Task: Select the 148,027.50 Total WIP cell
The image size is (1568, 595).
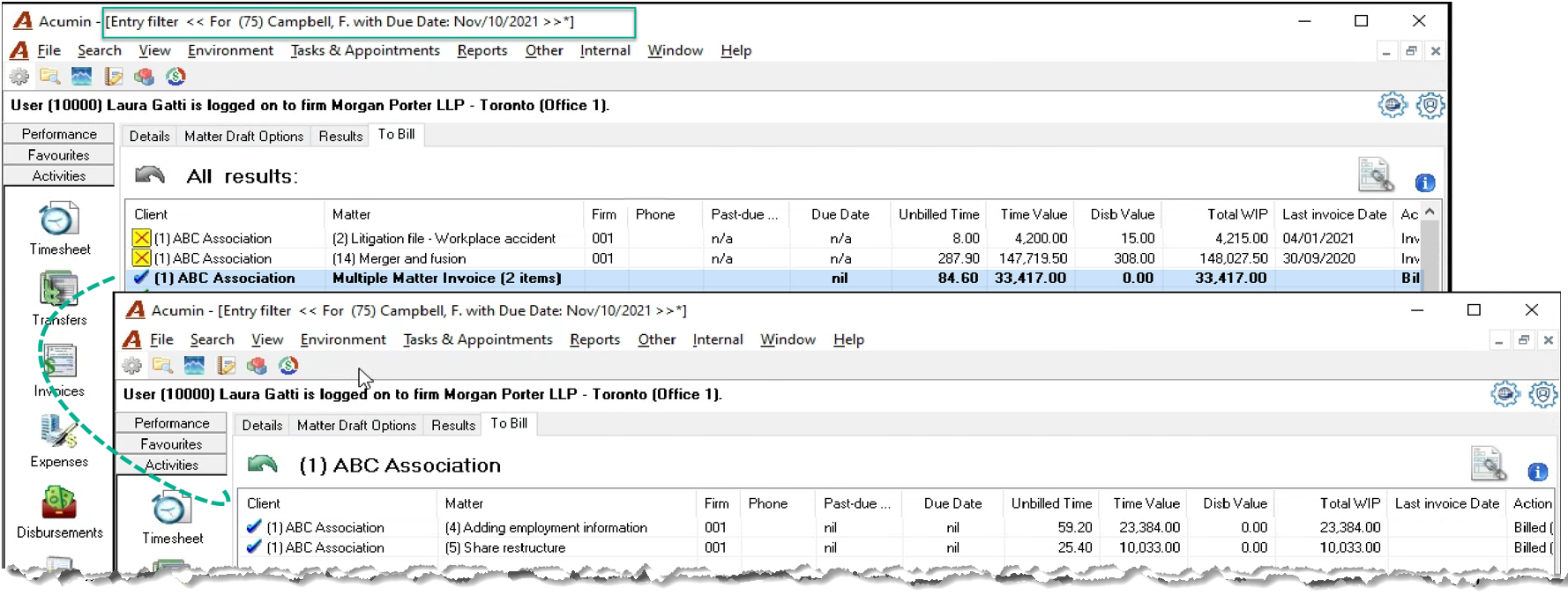Action: (1233, 258)
